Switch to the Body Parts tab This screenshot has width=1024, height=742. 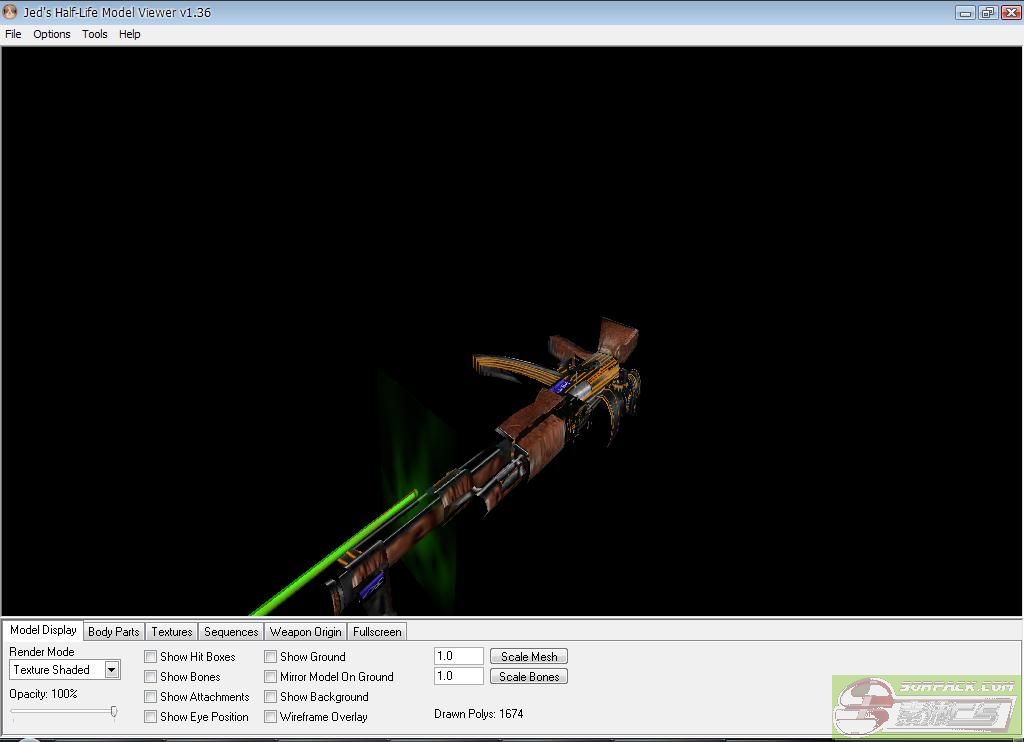[114, 632]
